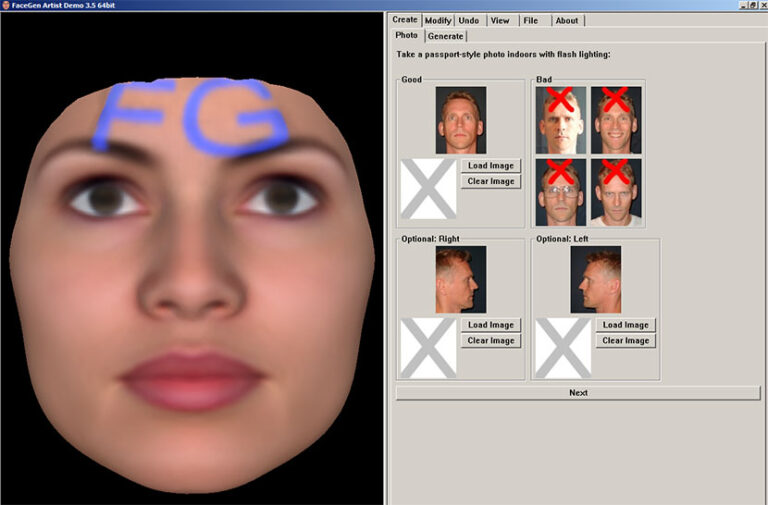This screenshot has width=768, height=505.
Task: Click the Optional: Left profile example photo
Action: 596,280
